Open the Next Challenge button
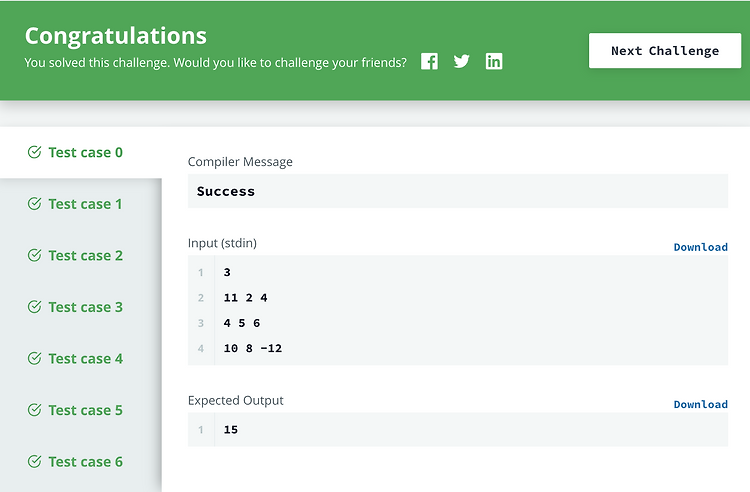This screenshot has width=750, height=492. 665,51
